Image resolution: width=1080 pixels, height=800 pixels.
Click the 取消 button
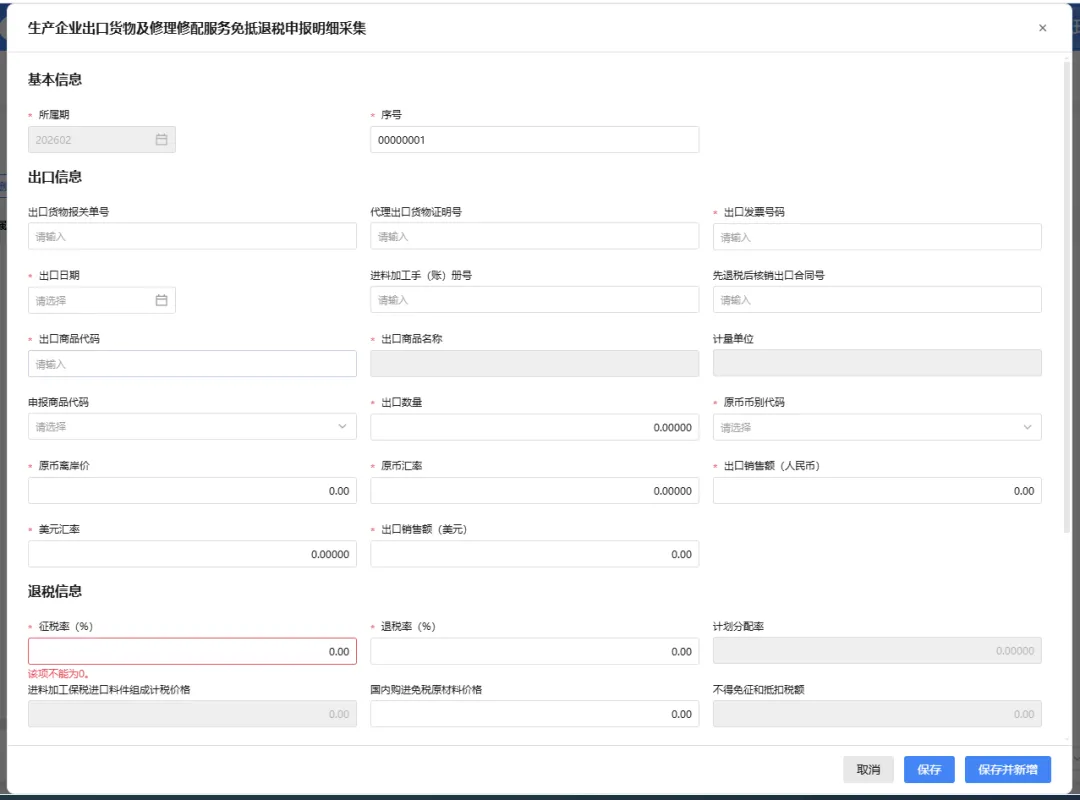867,769
